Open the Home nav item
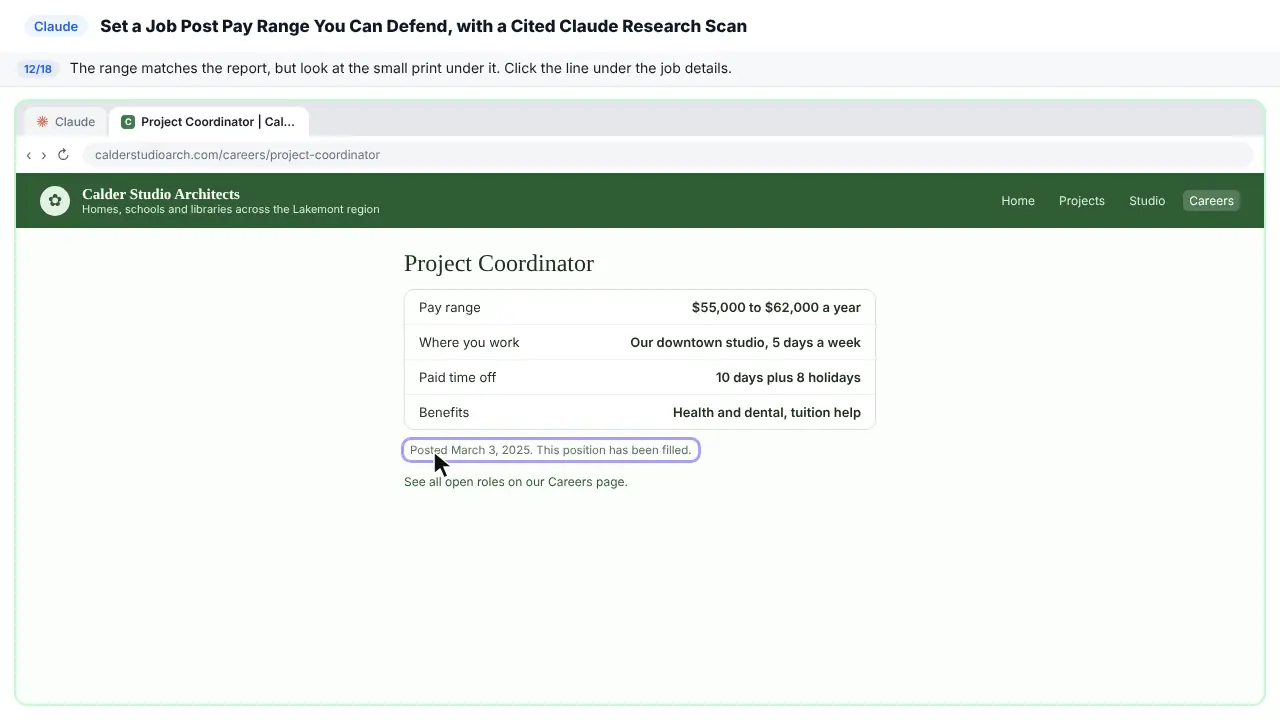Viewport: 1280px width, 720px height. coord(1018,201)
